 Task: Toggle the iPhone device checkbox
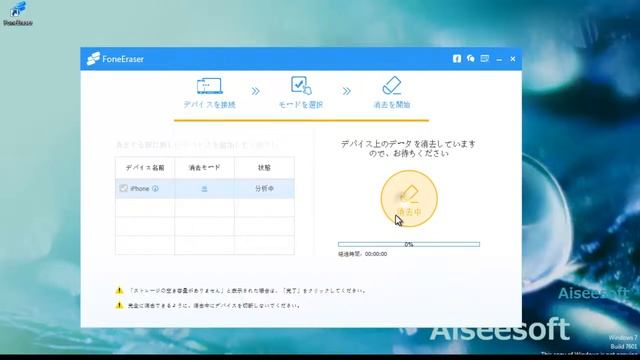tap(123, 188)
